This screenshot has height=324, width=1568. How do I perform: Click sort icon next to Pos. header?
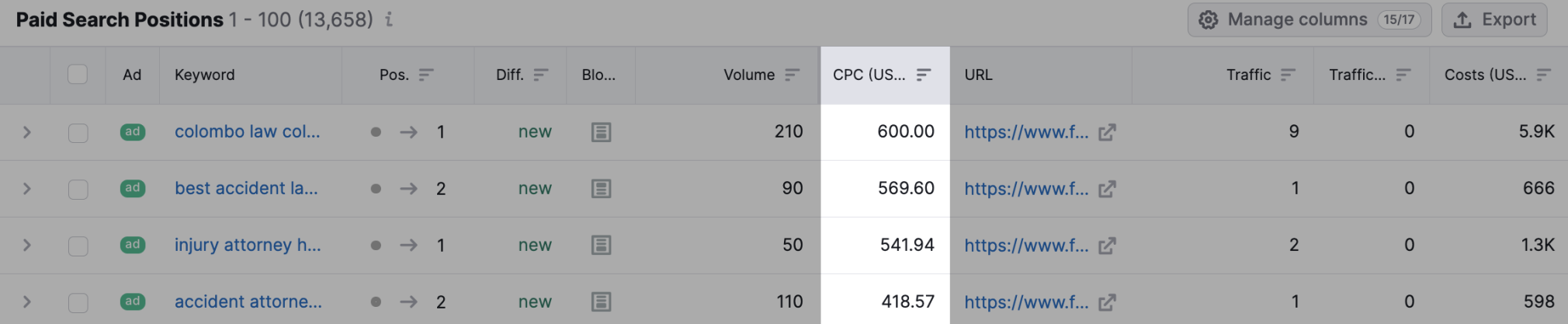click(x=426, y=75)
